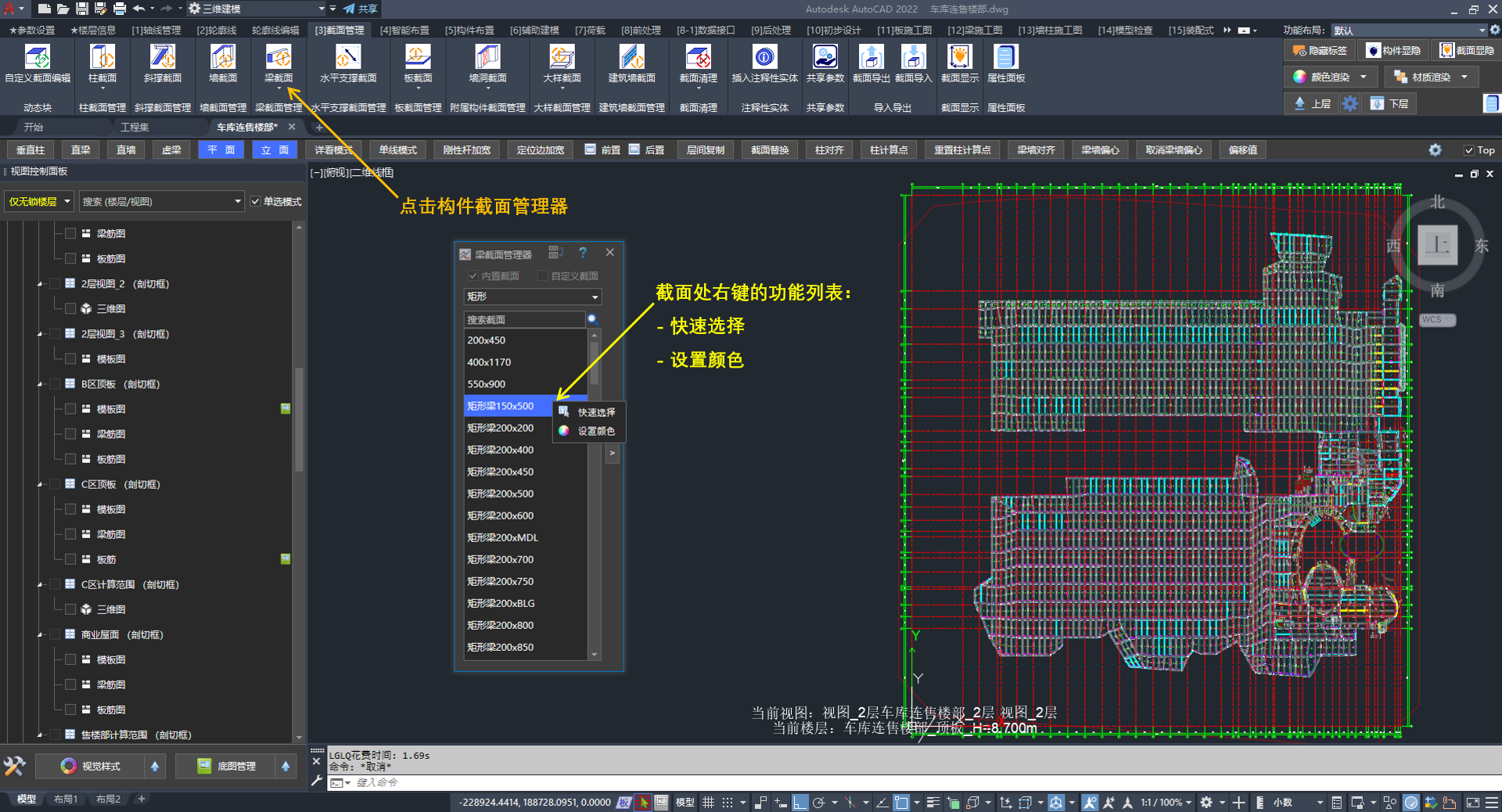The image size is (1502, 812).
Task: Open the 仅无锁楼层 filter dropdown
Action: (x=39, y=202)
